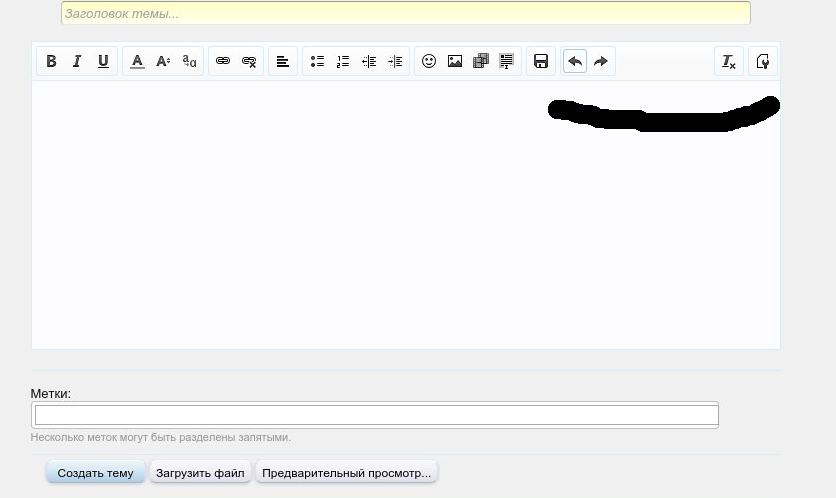Insert an image
The width and height of the screenshot is (836, 498).
point(455,61)
